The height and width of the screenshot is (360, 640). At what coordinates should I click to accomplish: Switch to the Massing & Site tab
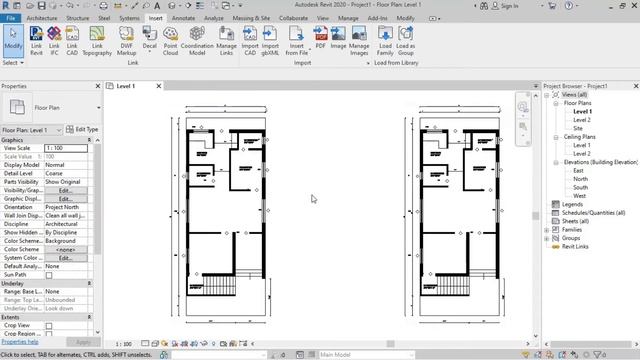tap(251, 18)
